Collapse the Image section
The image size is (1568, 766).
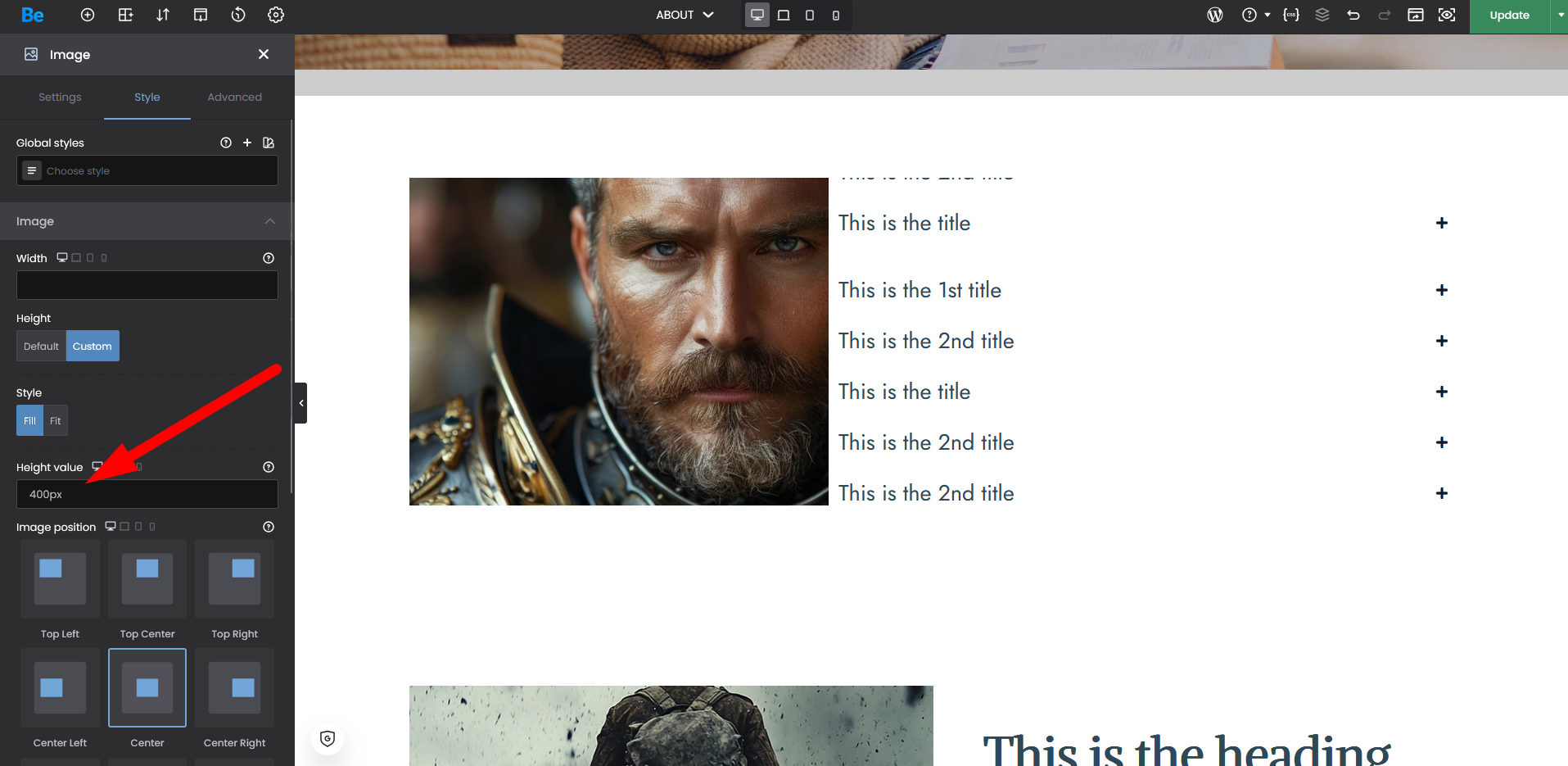point(269,221)
